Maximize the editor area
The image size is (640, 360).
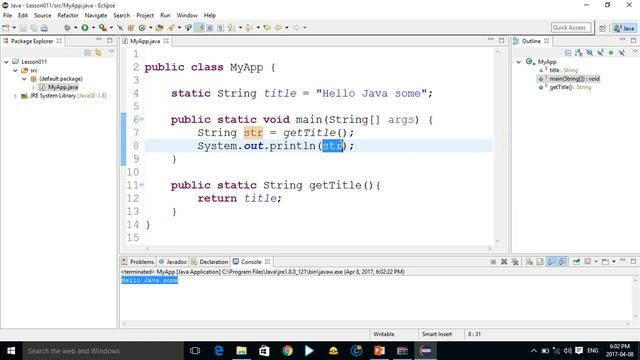(x=502, y=40)
